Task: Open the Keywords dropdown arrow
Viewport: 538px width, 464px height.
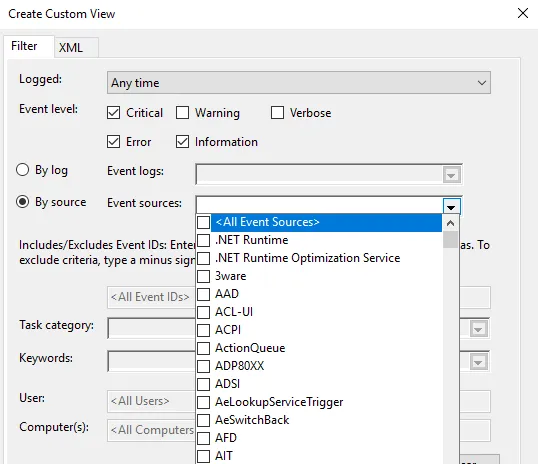Action: tap(478, 362)
